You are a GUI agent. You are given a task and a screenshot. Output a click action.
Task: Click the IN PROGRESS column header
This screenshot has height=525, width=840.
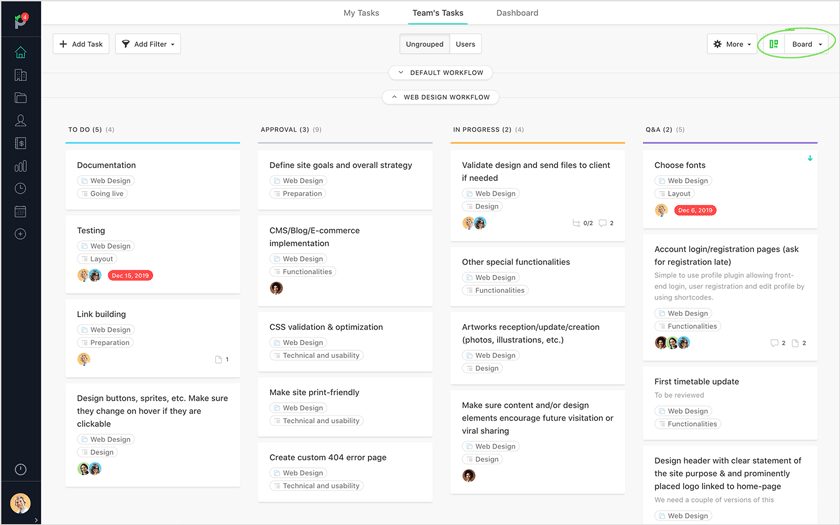click(x=489, y=130)
